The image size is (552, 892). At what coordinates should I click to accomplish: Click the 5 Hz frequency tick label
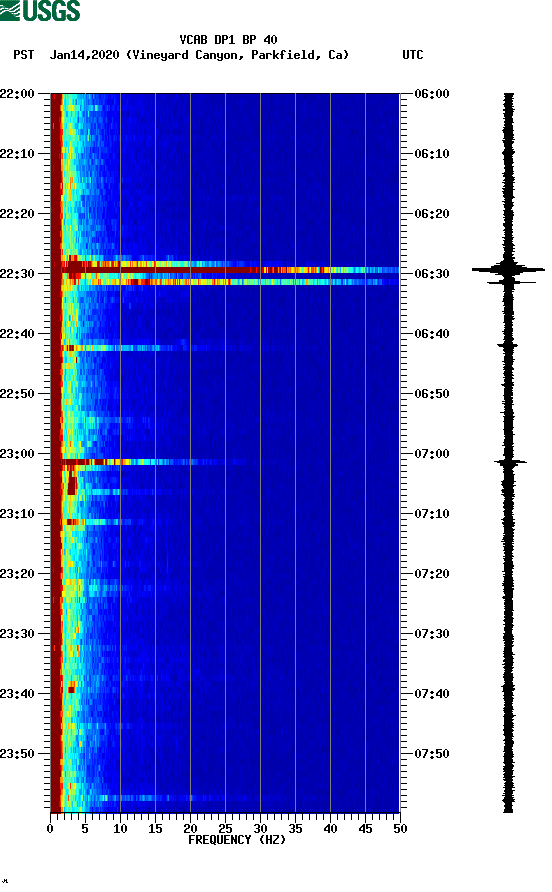click(x=85, y=829)
